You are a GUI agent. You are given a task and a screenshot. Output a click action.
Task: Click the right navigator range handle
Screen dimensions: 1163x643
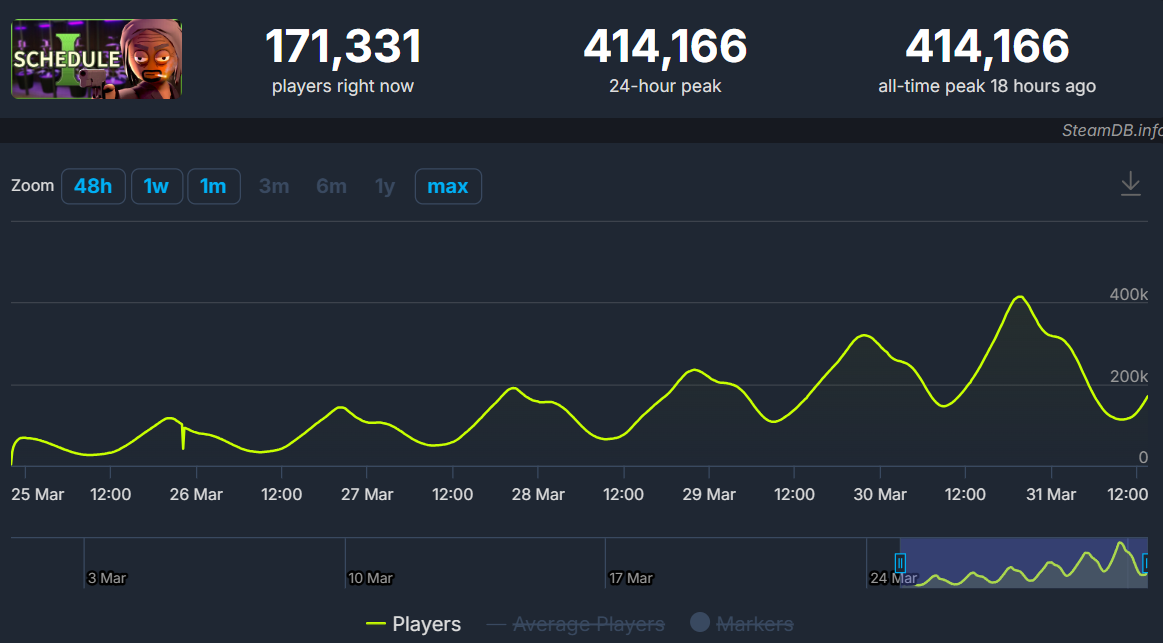(x=1146, y=563)
